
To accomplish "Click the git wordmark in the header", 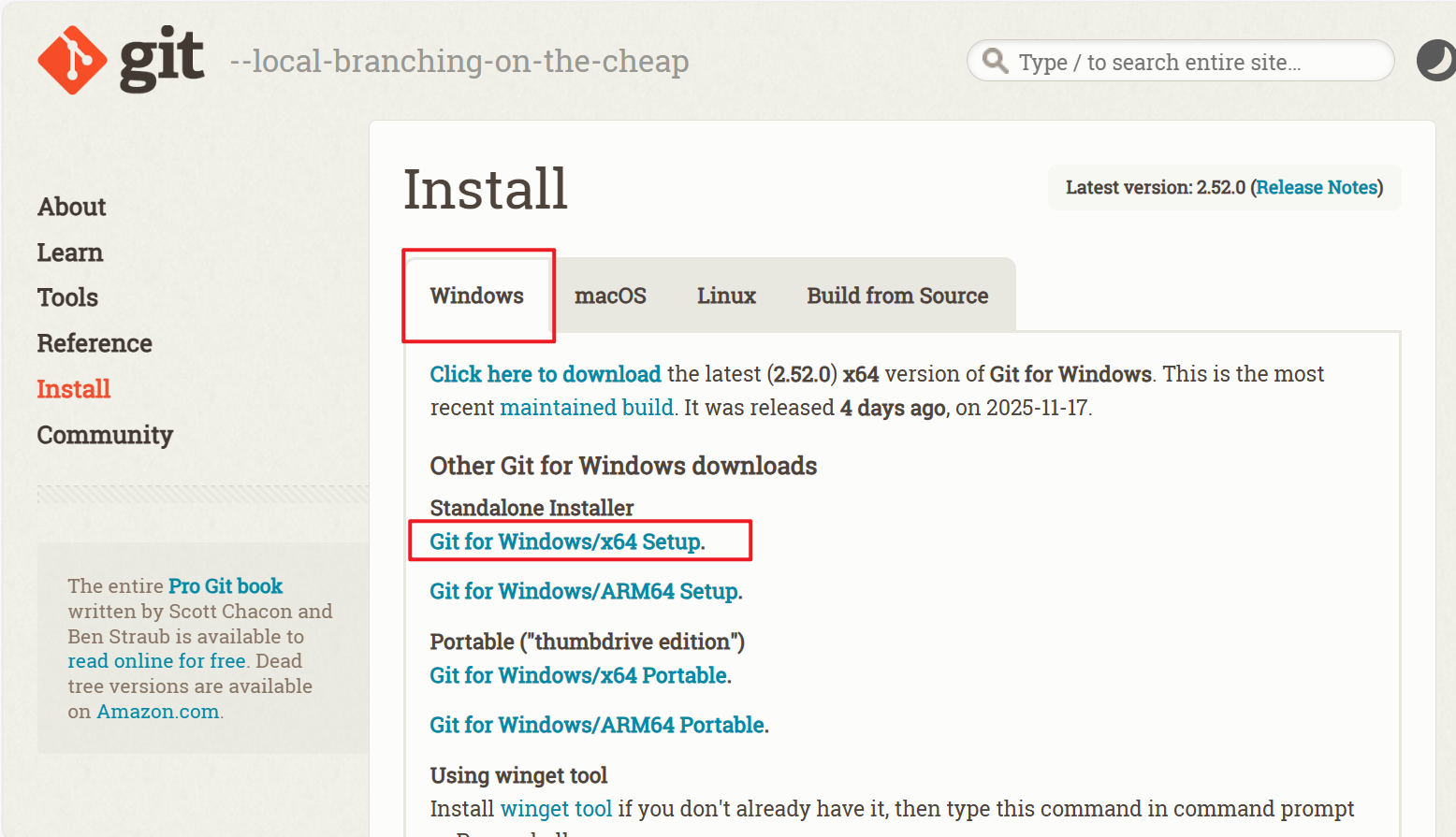I will coord(162,59).
